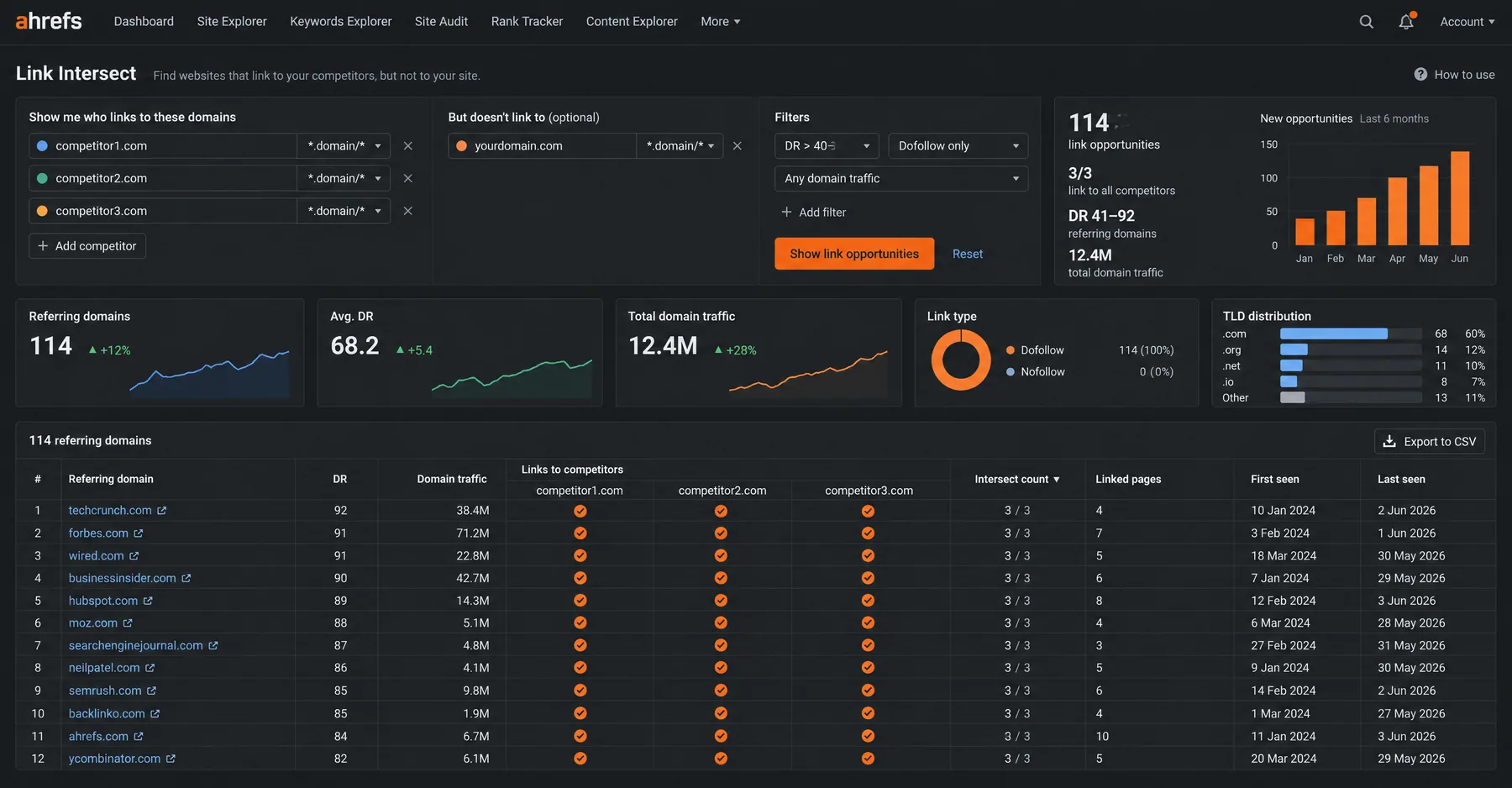Image resolution: width=1512 pixels, height=788 pixels.
Task: Expand the Account menu
Action: point(1467,22)
